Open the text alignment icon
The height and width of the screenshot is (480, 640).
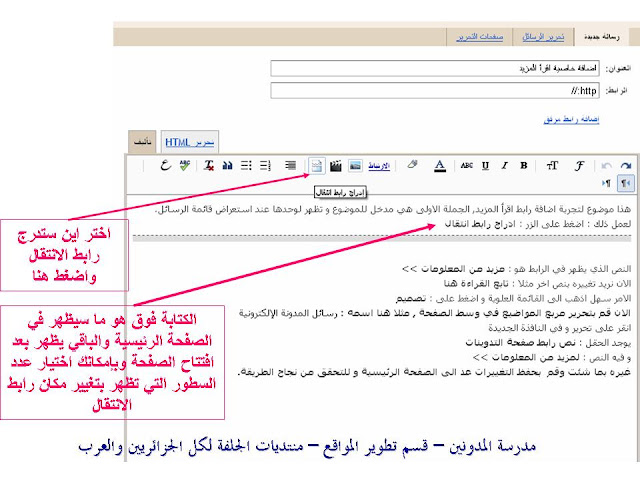(291, 166)
